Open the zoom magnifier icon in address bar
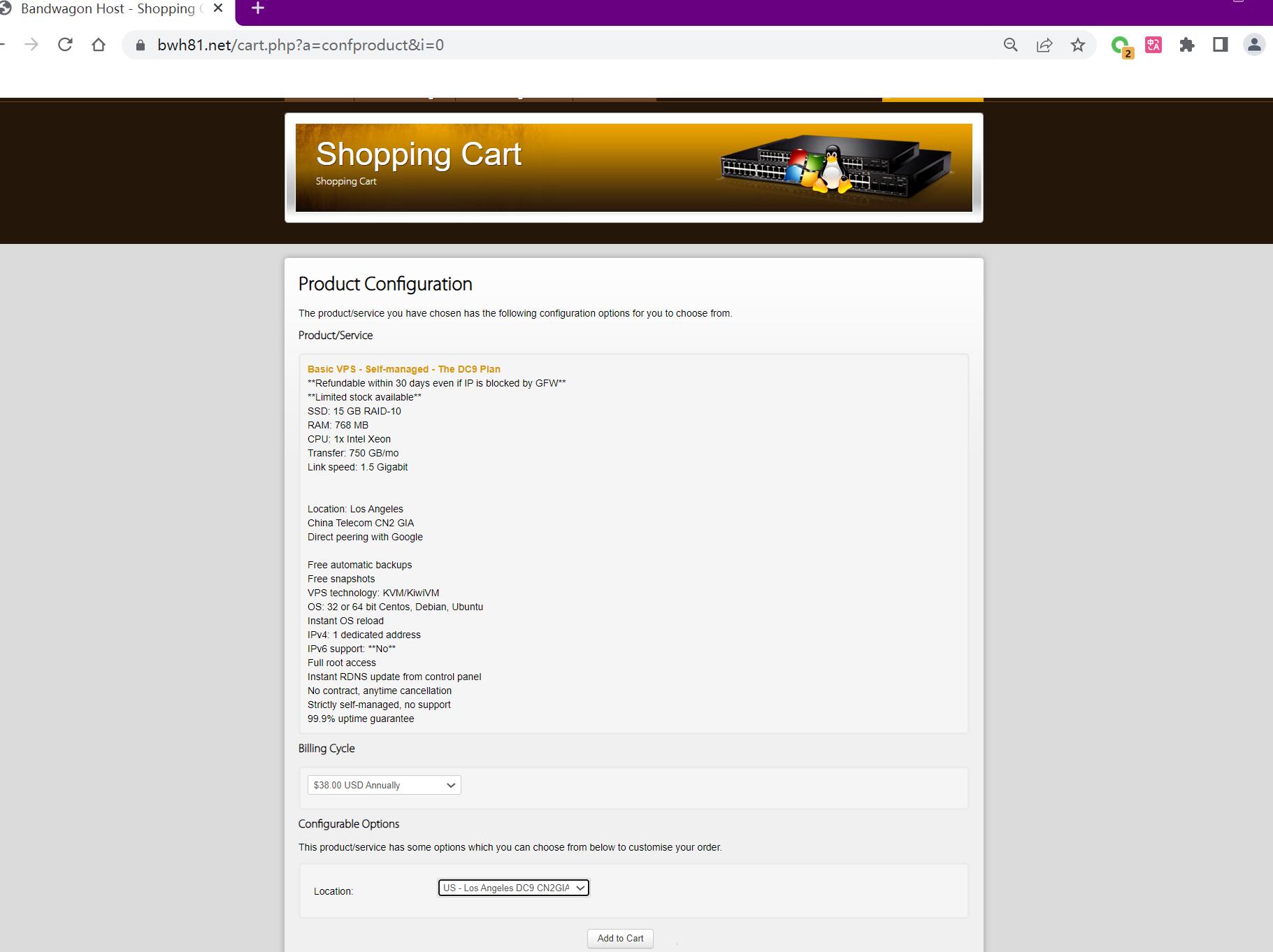Viewport: 1273px width, 952px height. coord(1011,45)
